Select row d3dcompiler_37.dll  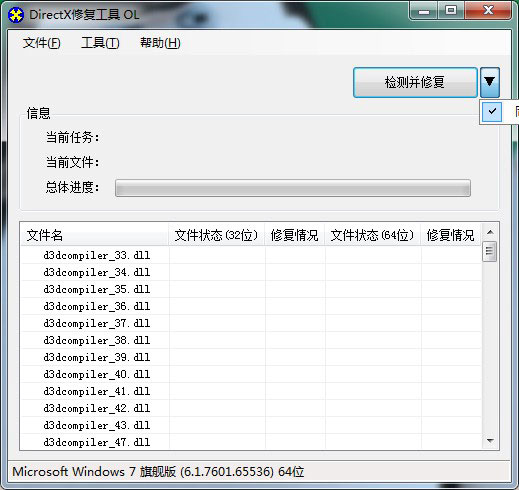click(x=251, y=323)
